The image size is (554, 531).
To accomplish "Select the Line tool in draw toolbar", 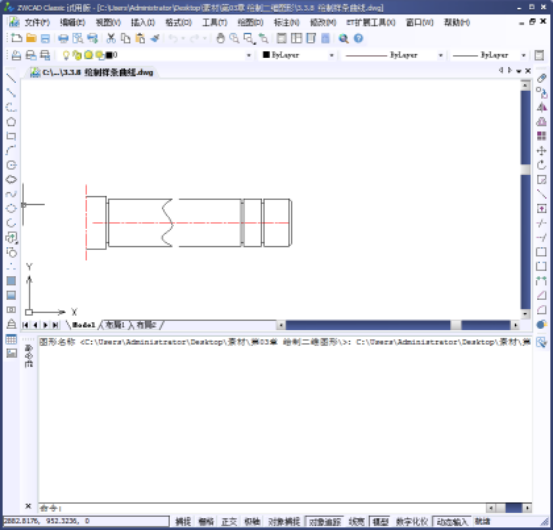I will 11,78.
